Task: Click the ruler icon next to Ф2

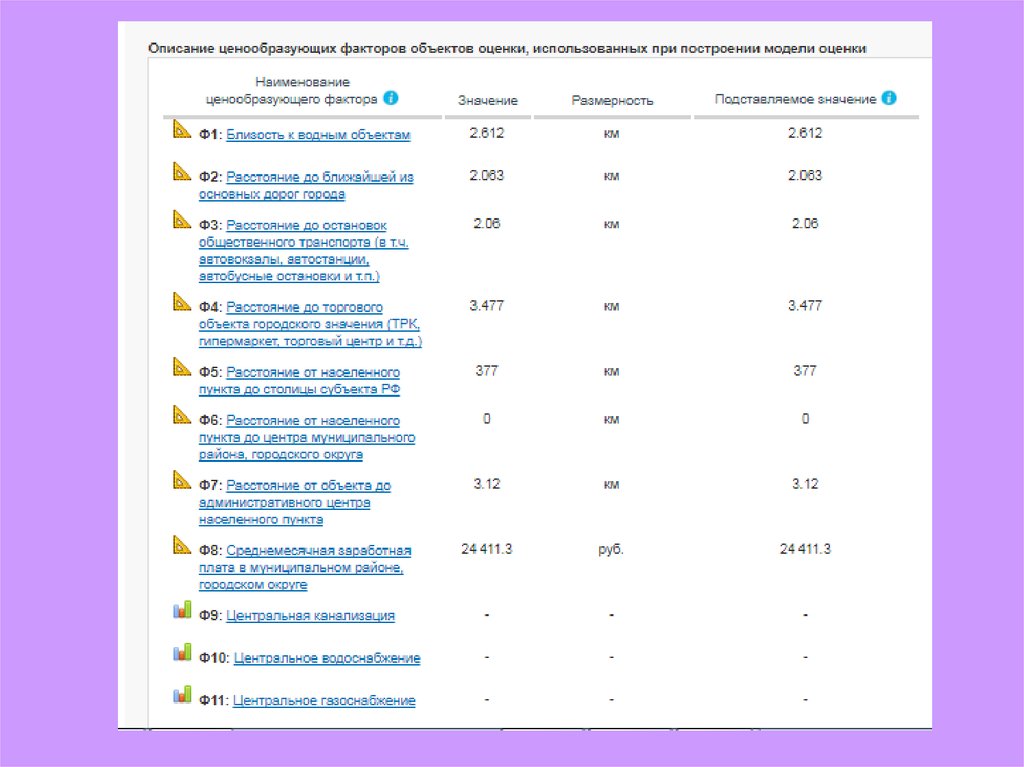Action: 181,172
